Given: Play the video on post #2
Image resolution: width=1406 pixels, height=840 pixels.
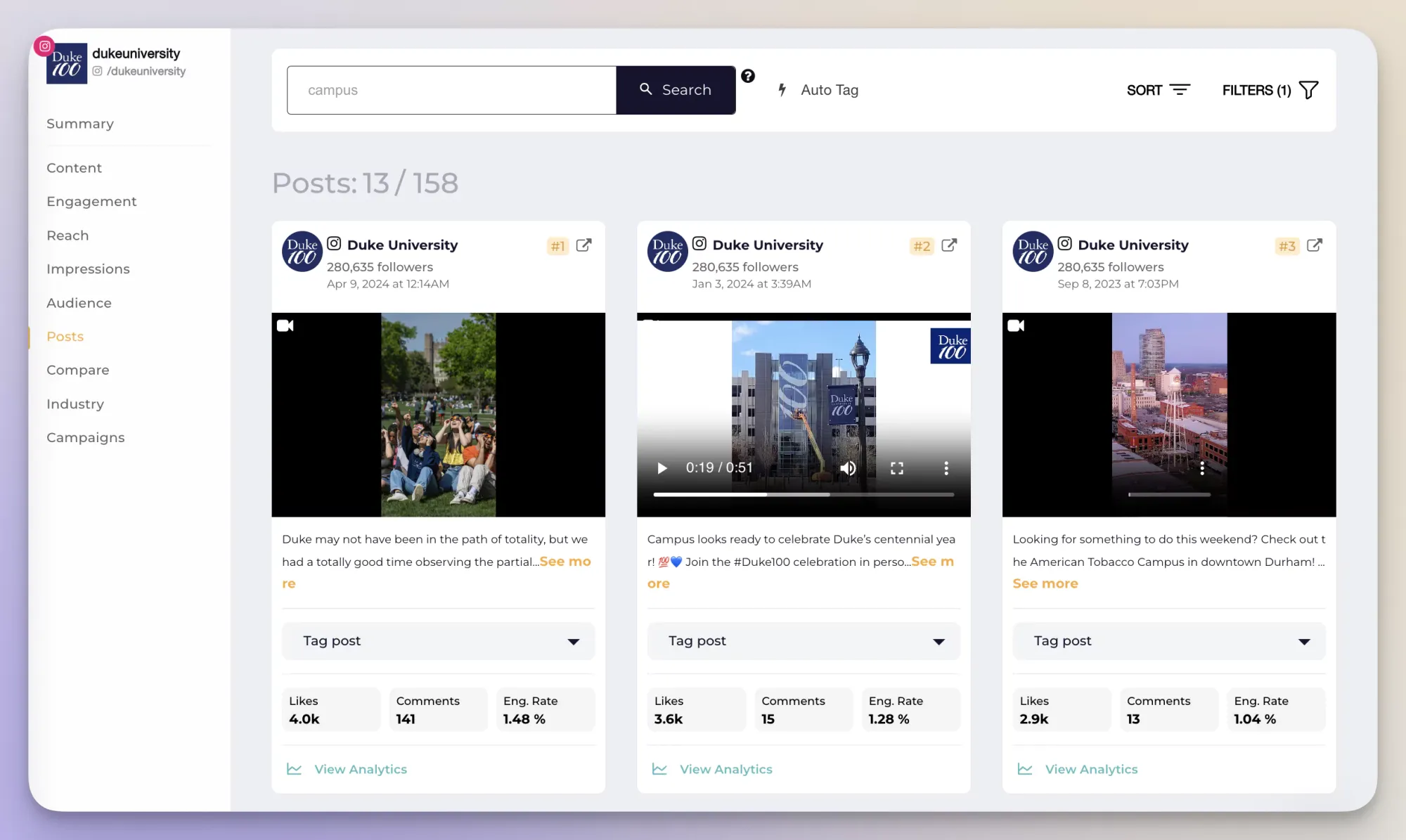Looking at the screenshot, I should pyautogui.click(x=661, y=467).
